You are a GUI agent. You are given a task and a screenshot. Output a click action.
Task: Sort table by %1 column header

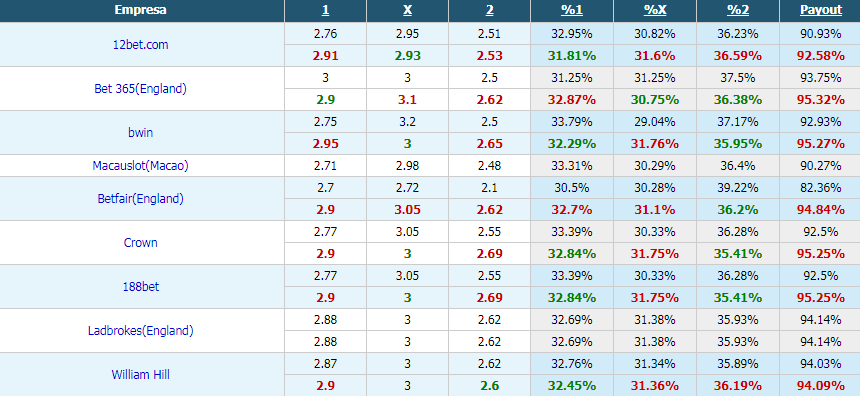click(x=572, y=10)
